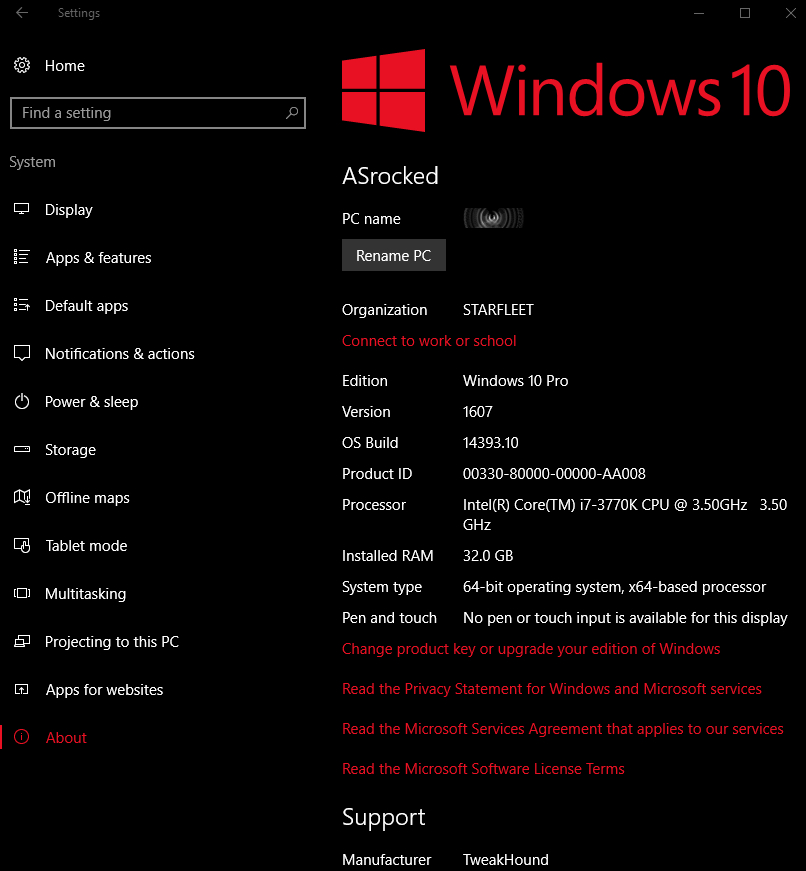The width and height of the screenshot is (806, 871).
Task: Open Microsoft Services Agreement link
Action: pos(563,729)
